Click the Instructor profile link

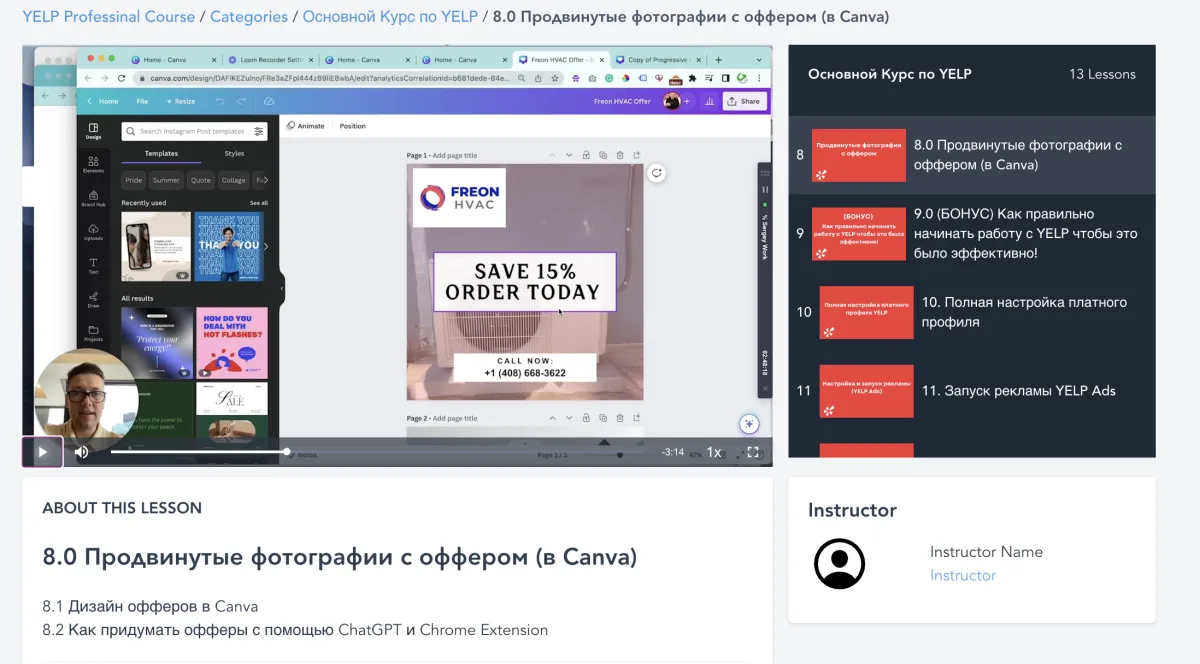coord(963,575)
